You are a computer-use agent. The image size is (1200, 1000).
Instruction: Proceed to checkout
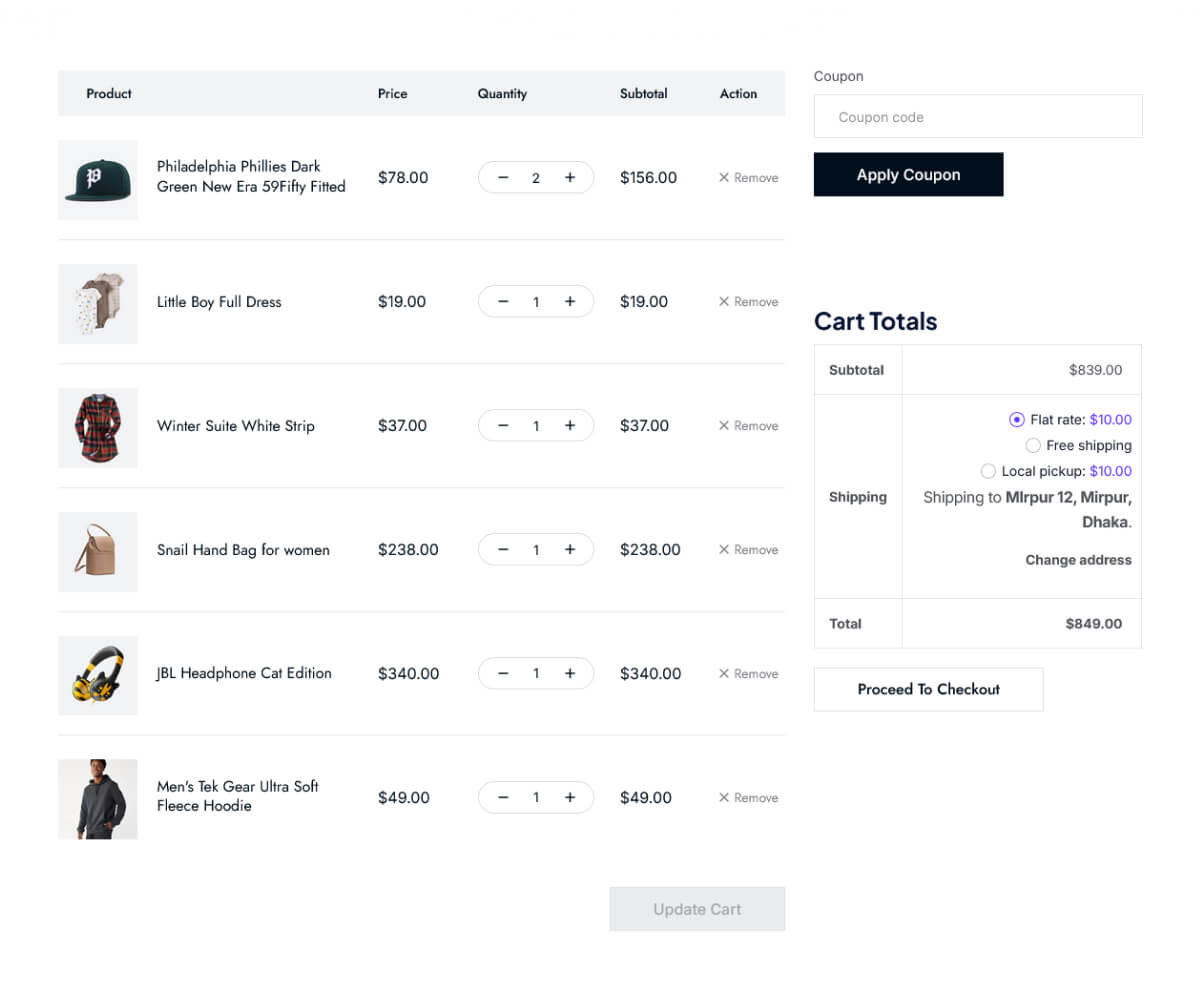click(928, 690)
